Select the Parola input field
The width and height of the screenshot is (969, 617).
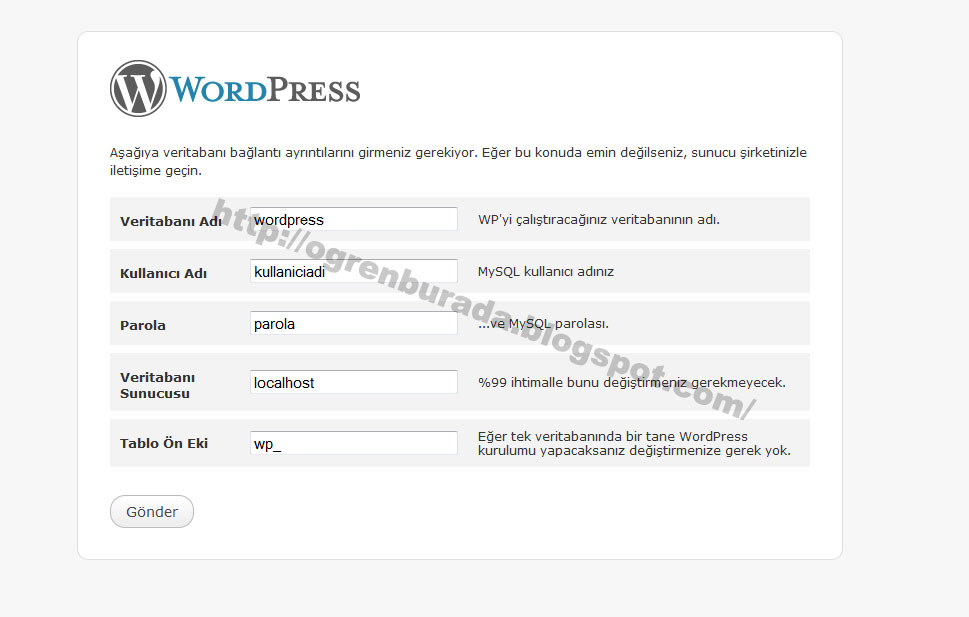pyautogui.click(x=353, y=323)
